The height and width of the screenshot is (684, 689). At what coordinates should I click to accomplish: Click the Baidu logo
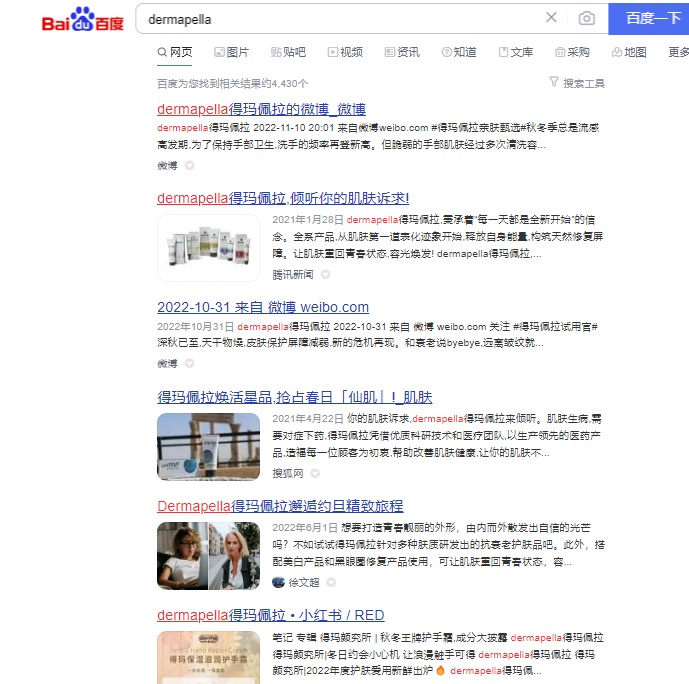[83, 19]
